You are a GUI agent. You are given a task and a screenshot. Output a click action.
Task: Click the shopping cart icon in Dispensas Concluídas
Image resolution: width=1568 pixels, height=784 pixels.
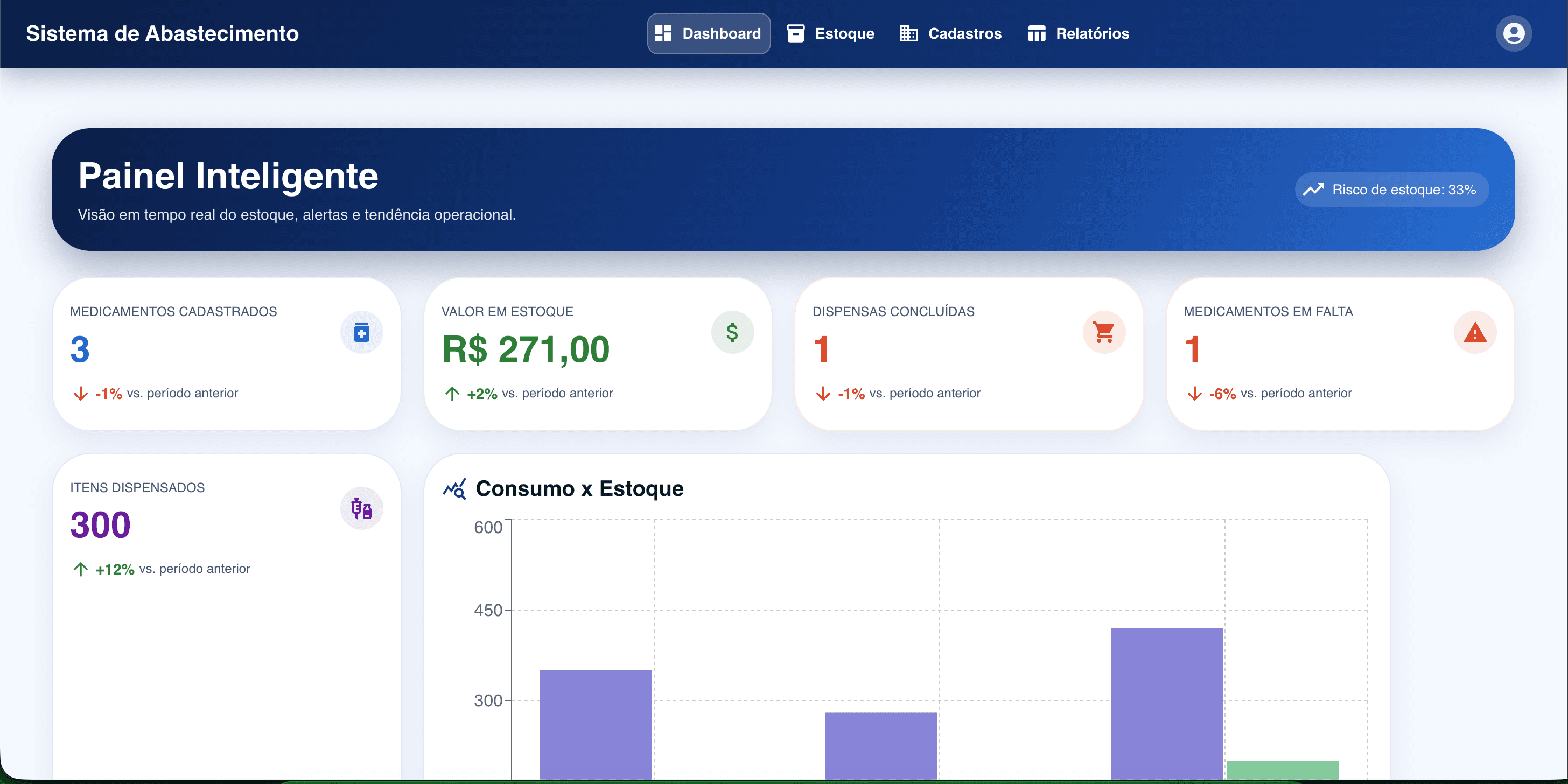[x=1103, y=332]
